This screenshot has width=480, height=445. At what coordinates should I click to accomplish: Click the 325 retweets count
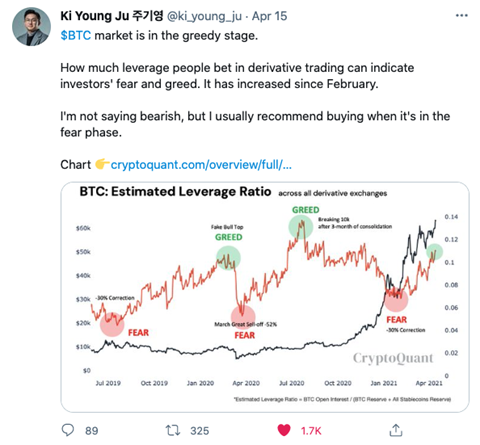[x=200, y=431]
